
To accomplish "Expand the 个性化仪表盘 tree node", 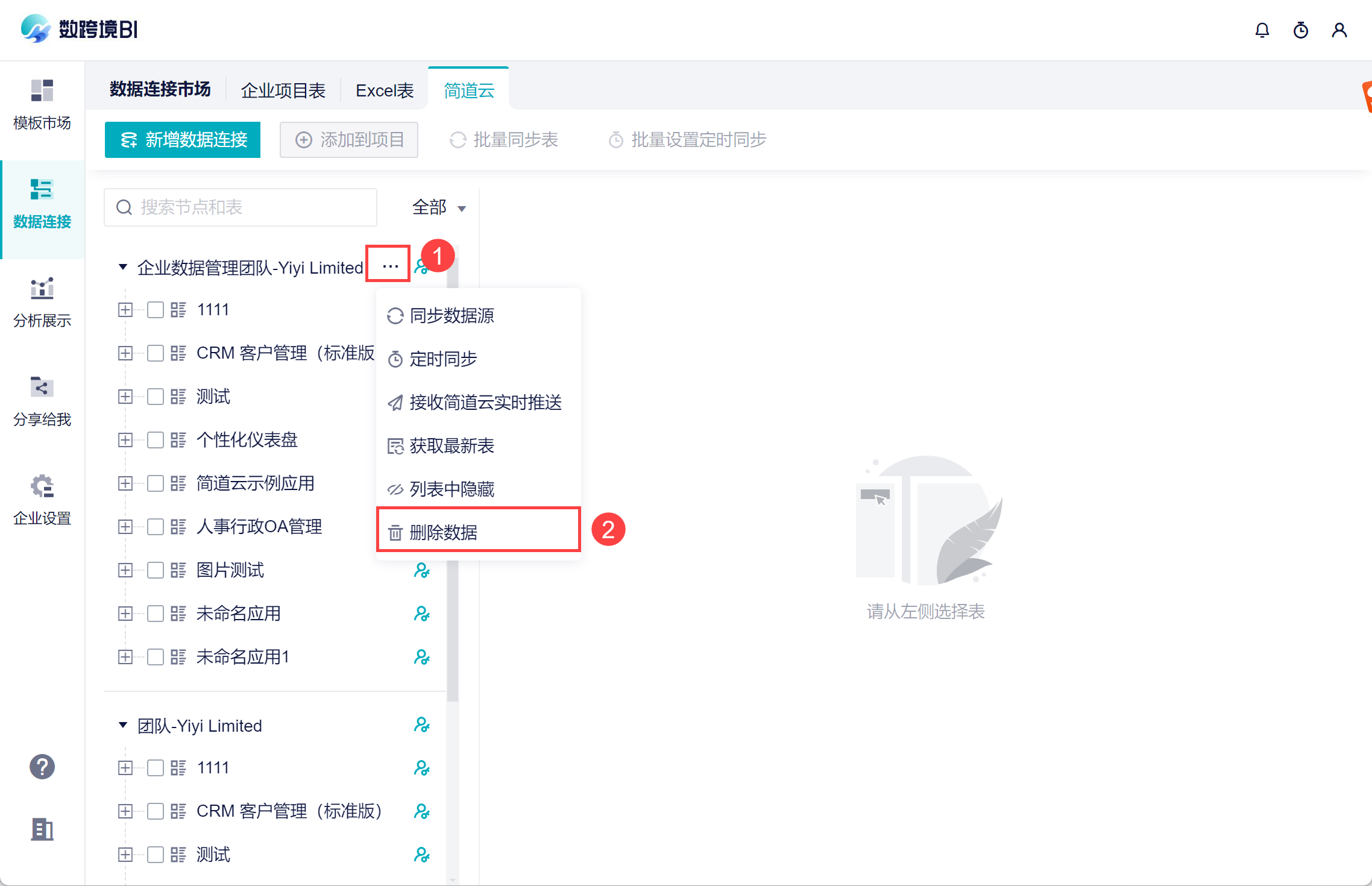I will point(125,440).
